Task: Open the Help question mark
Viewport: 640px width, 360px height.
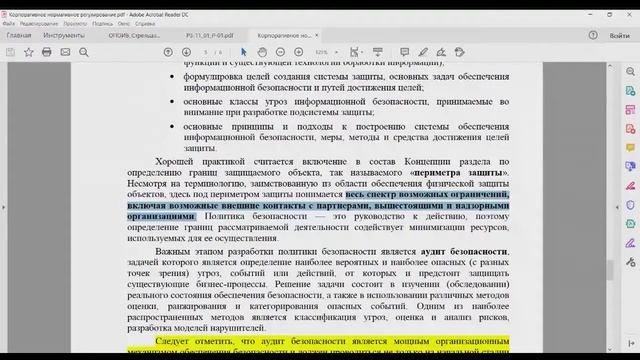Action: pos(593,36)
